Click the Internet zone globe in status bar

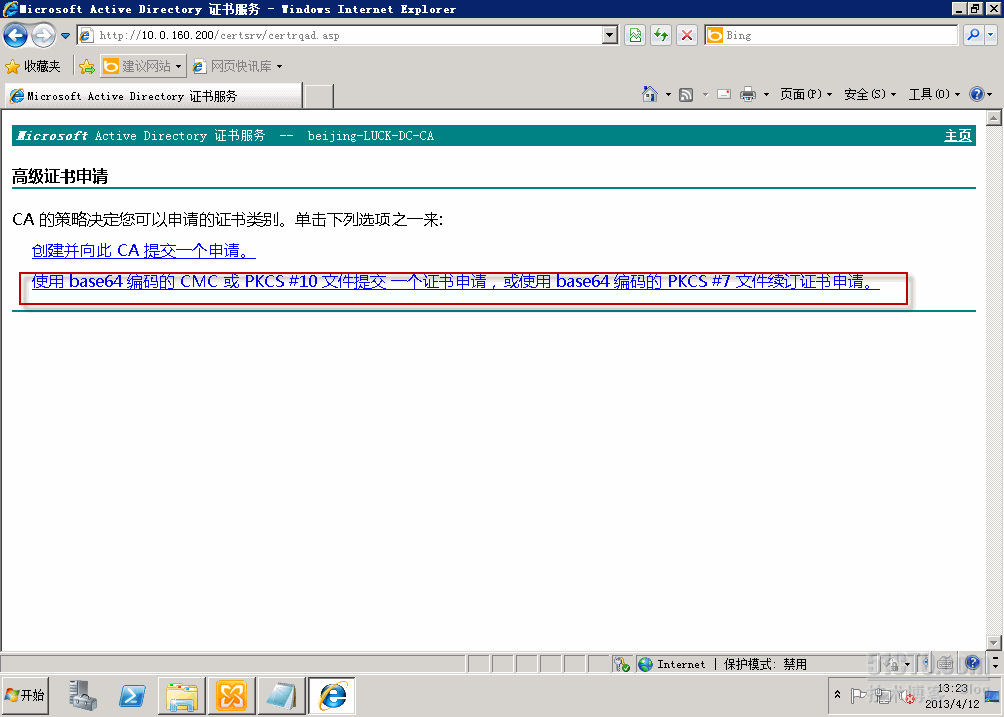pos(645,664)
